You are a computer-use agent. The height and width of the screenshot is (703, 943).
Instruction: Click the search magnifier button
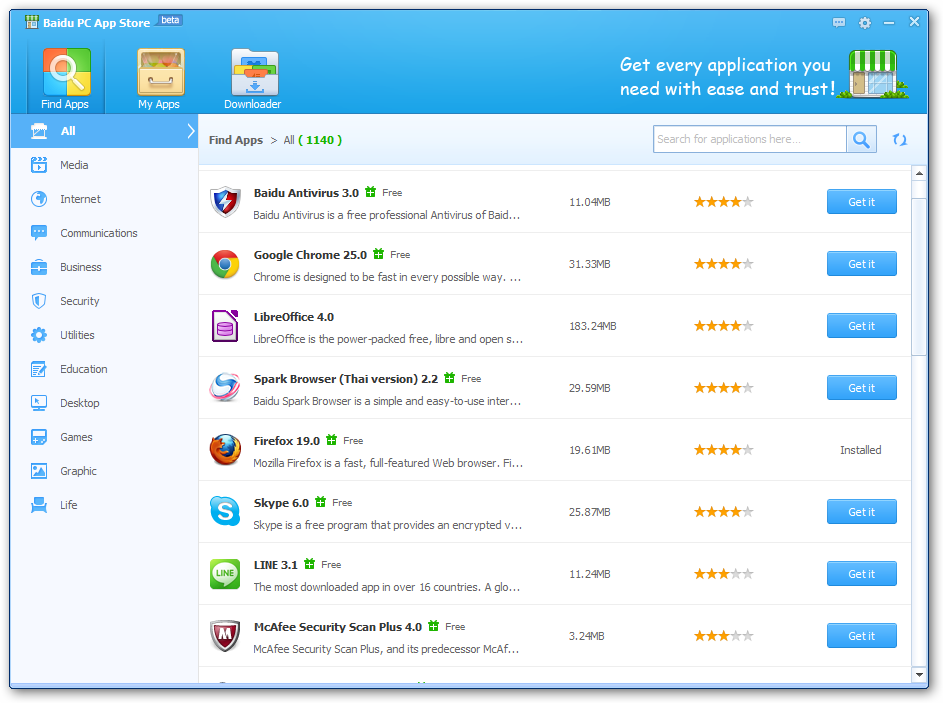[x=861, y=140]
